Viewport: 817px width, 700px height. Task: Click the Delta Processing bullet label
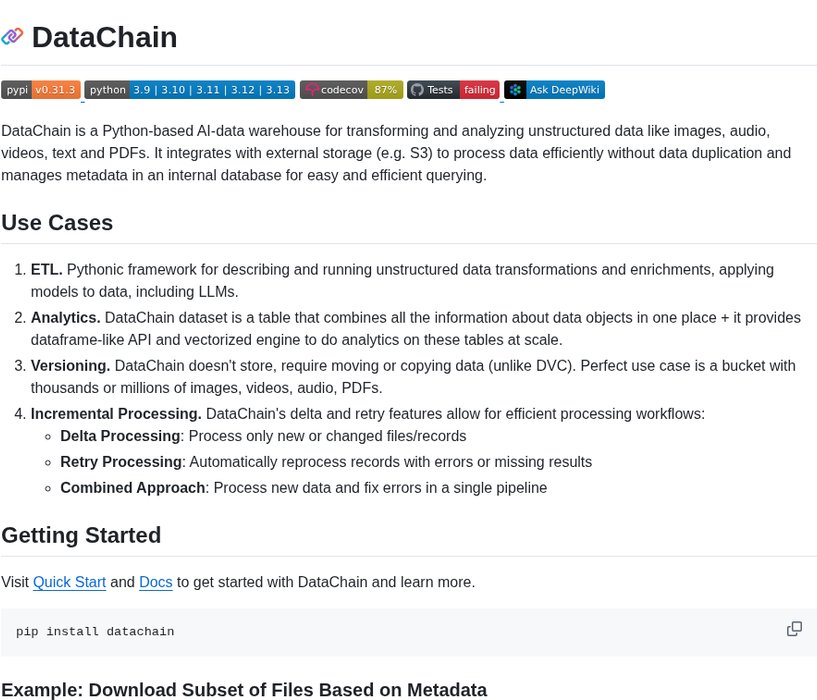[x=120, y=436]
